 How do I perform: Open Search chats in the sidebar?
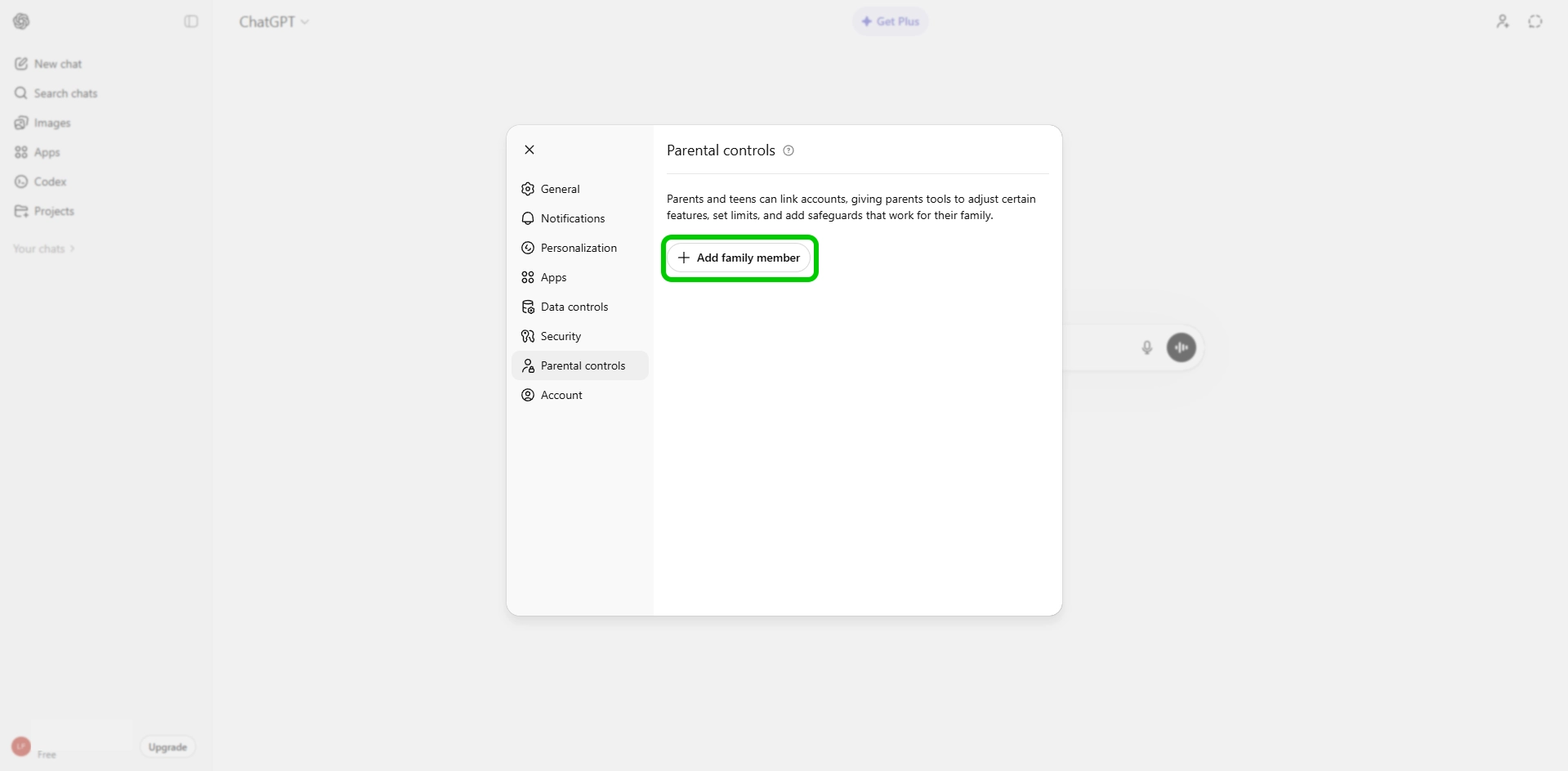coord(65,93)
